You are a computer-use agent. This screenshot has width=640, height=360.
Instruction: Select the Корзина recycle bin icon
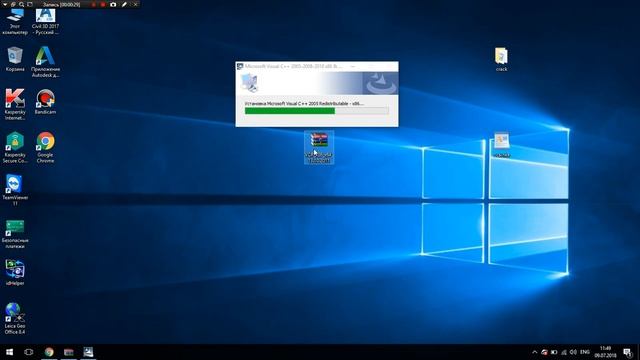15,60
